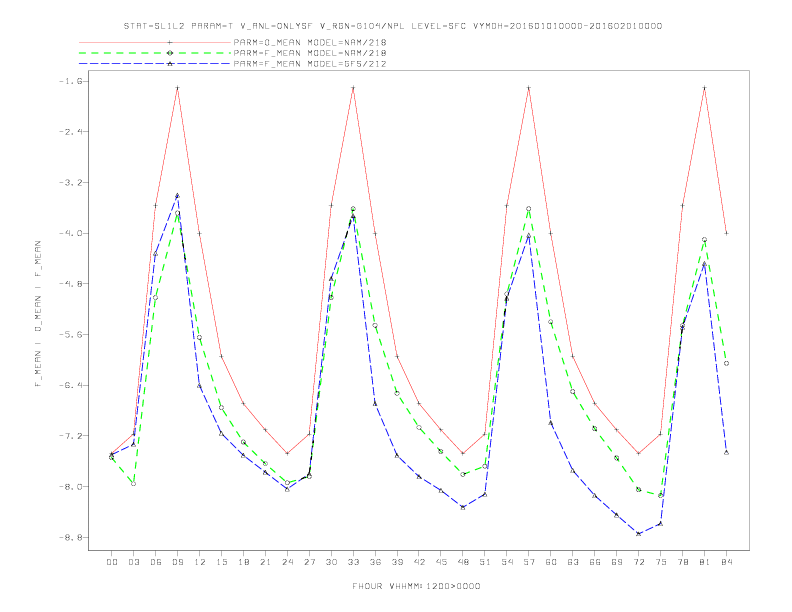792x612 pixels.
Task: Click x-axis tick label 81
Action: pyautogui.click(x=705, y=562)
